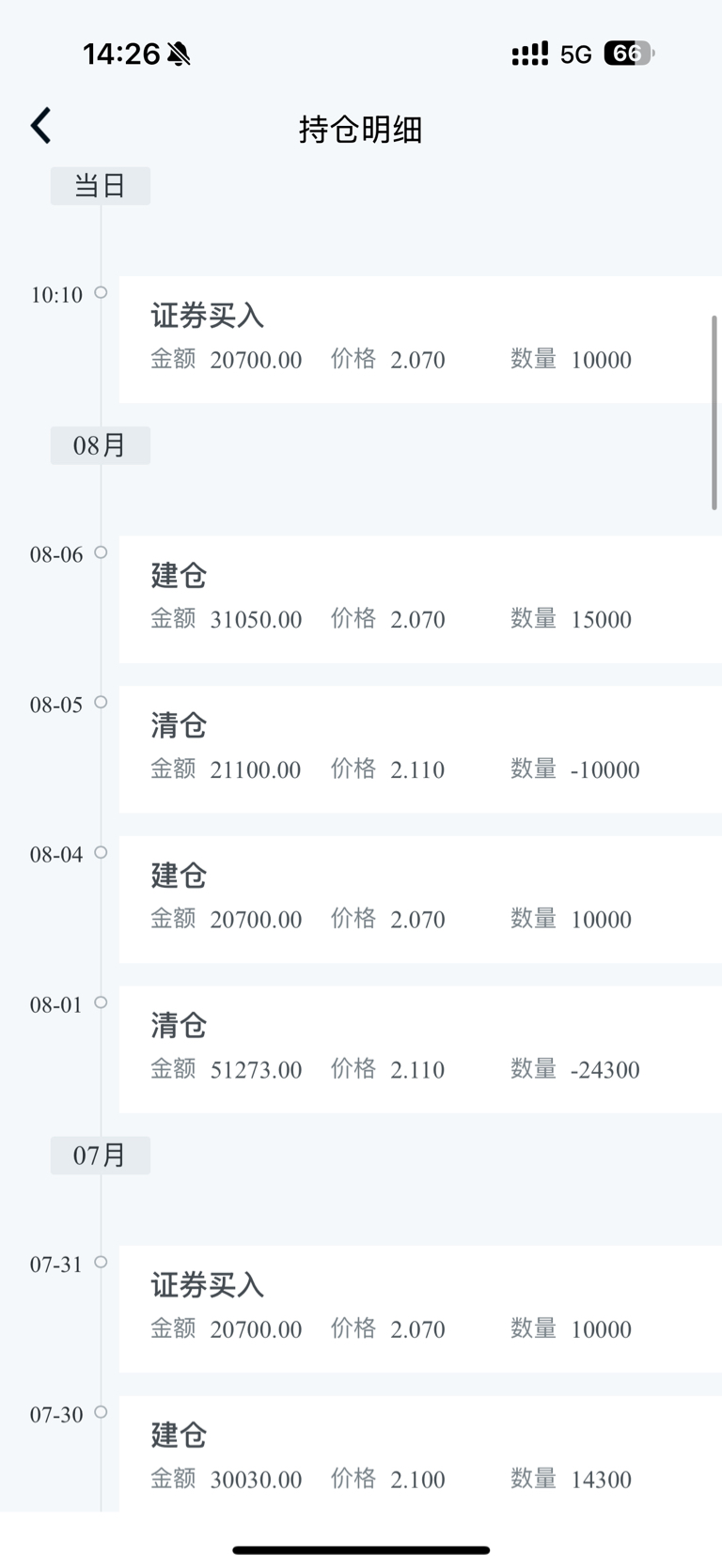Screen dimensions: 722x1568
Task: Tap the 08月 month section label
Action: coord(101,444)
